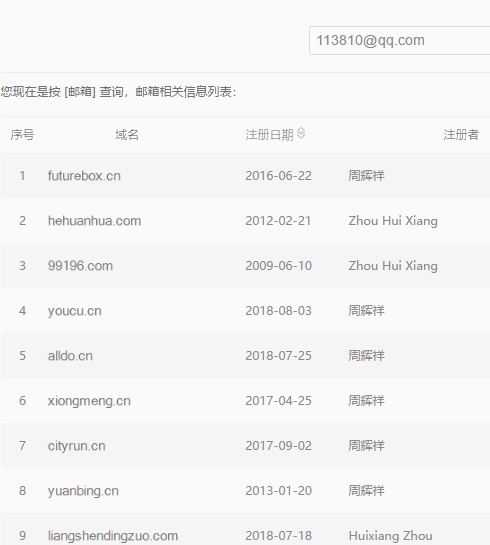Click date 2012-02-21 cell

(x=278, y=221)
